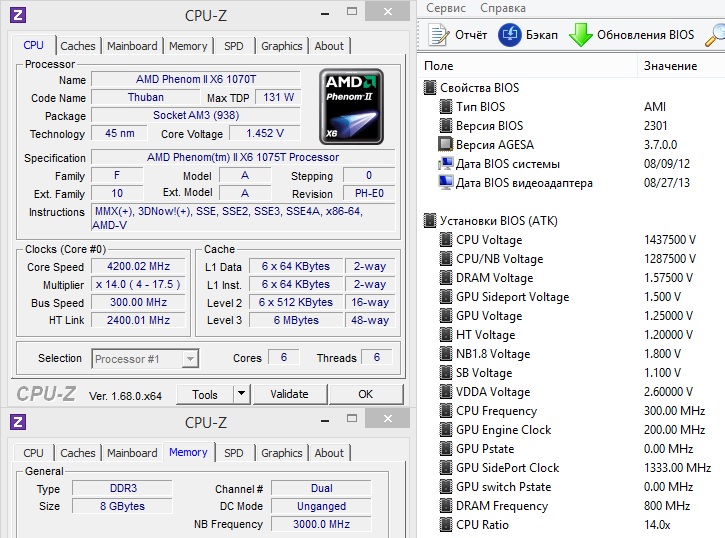
Task: Select the Свойства BIOS chip icon
Action: tap(430, 87)
